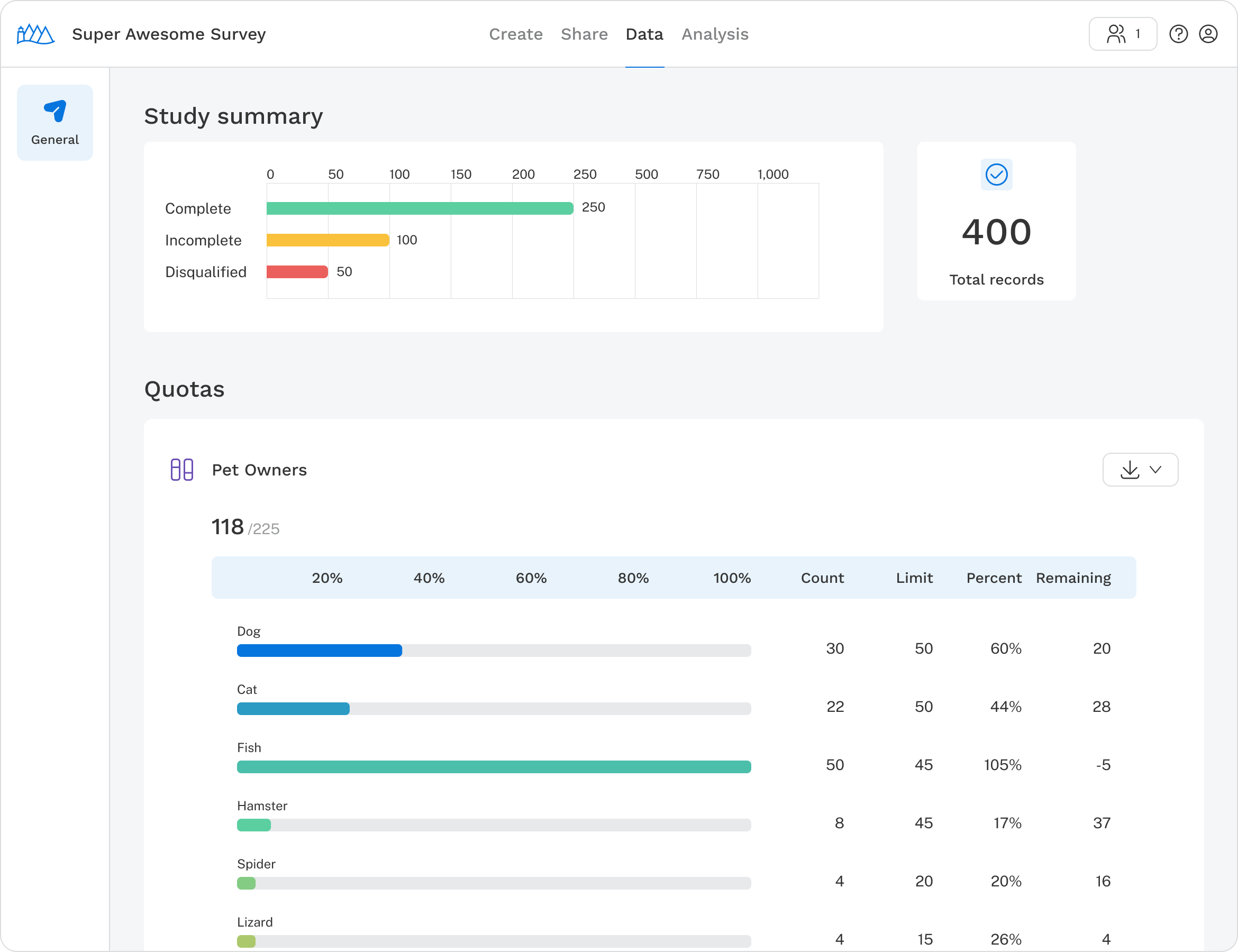
Task: Click the 50 value next to Disqualified bar
Action: [x=344, y=272]
